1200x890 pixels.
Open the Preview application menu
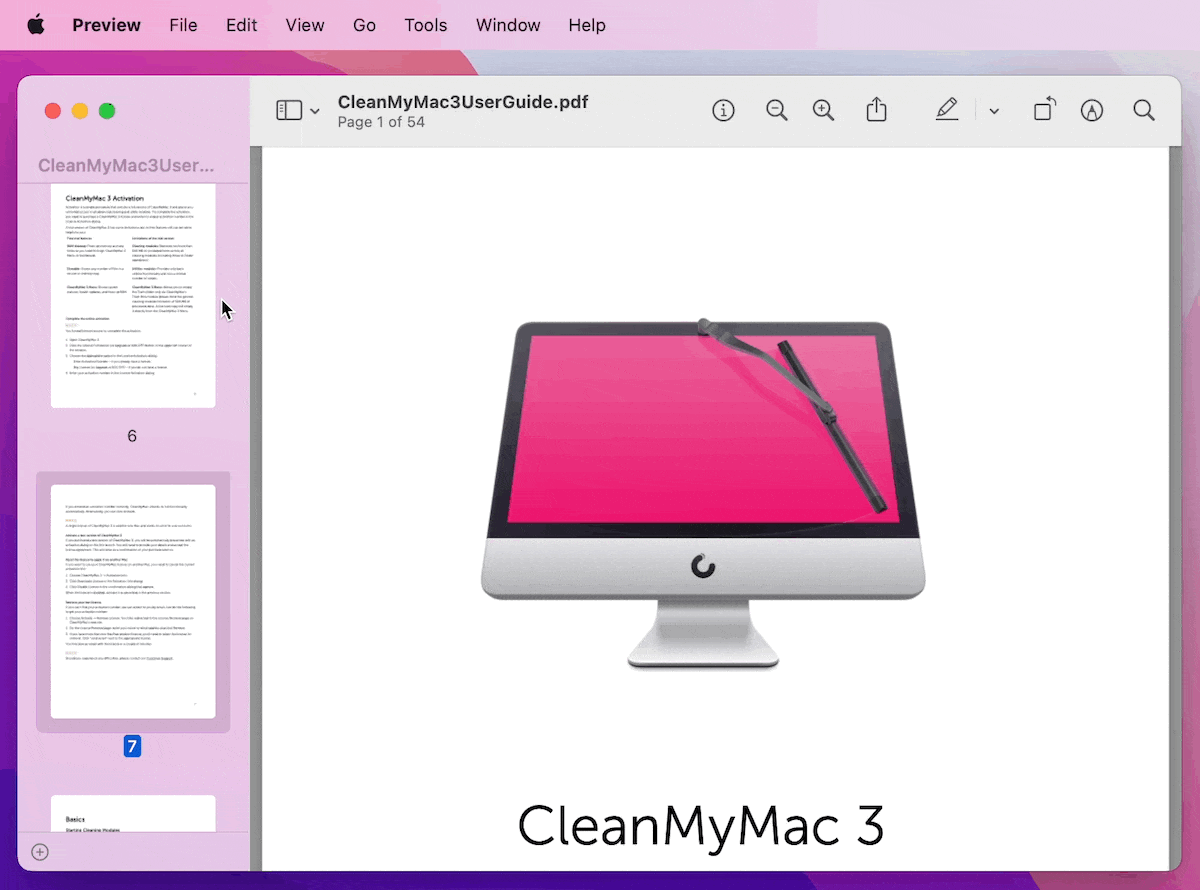click(x=106, y=25)
